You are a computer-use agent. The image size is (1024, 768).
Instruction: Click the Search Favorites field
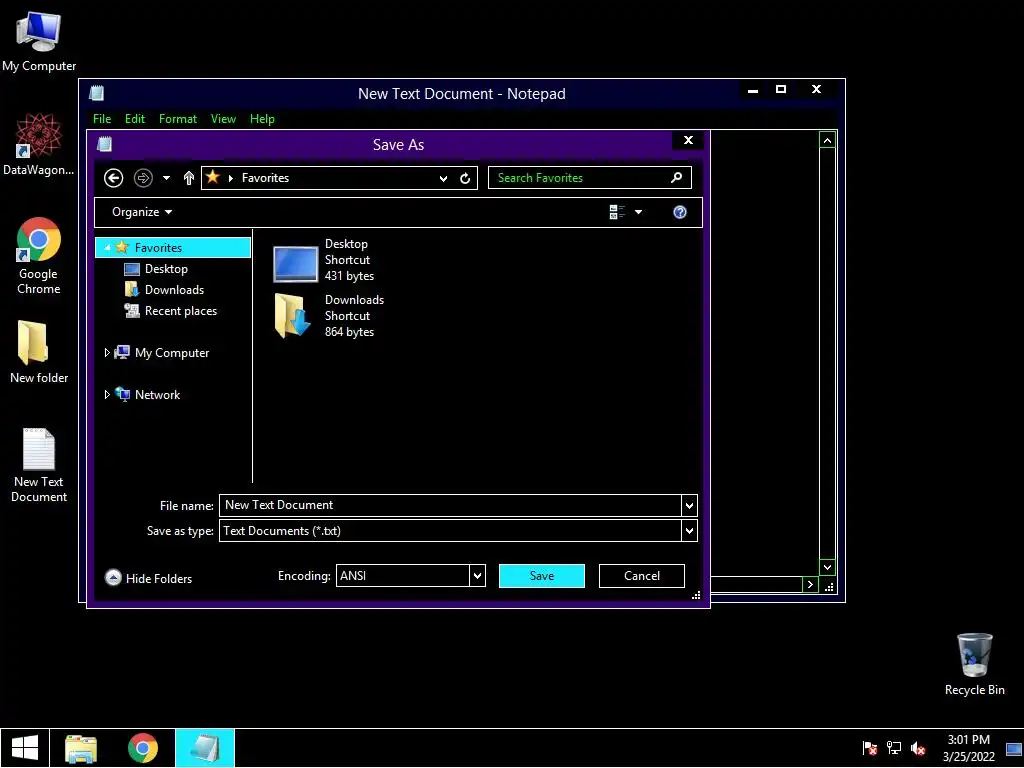click(x=590, y=178)
